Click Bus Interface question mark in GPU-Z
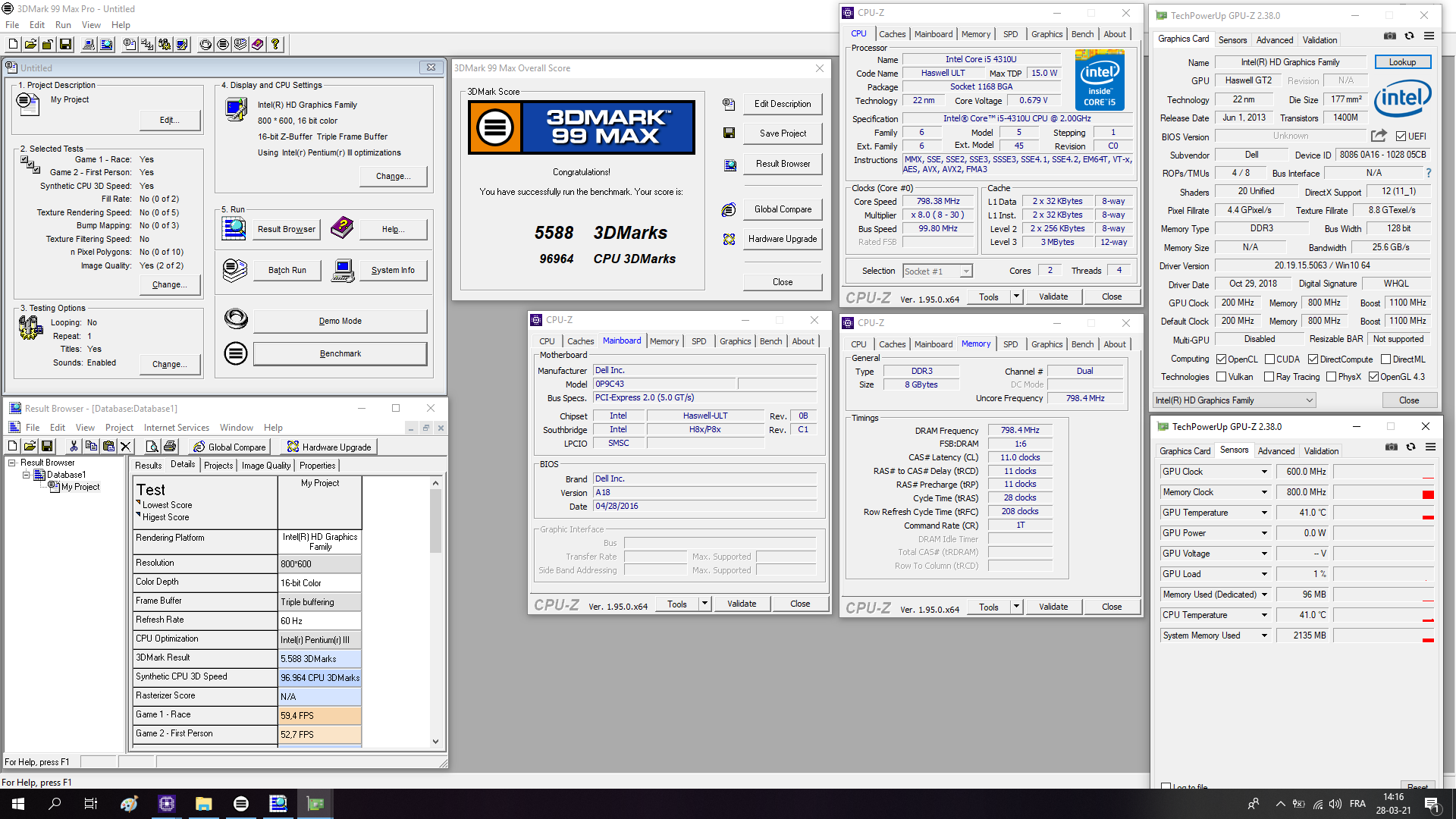The image size is (1456, 819). point(1429,173)
